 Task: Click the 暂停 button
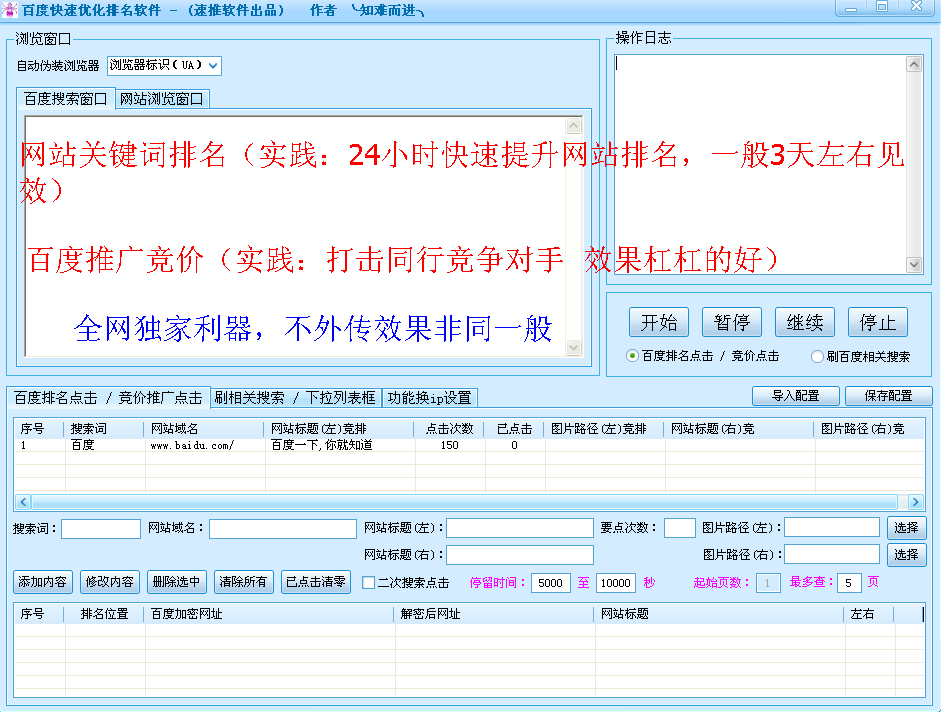(732, 322)
